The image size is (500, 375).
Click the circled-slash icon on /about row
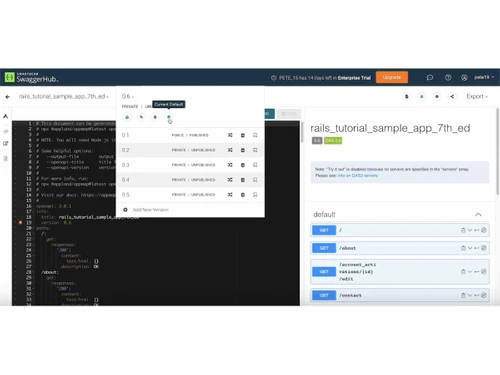click(x=484, y=248)
